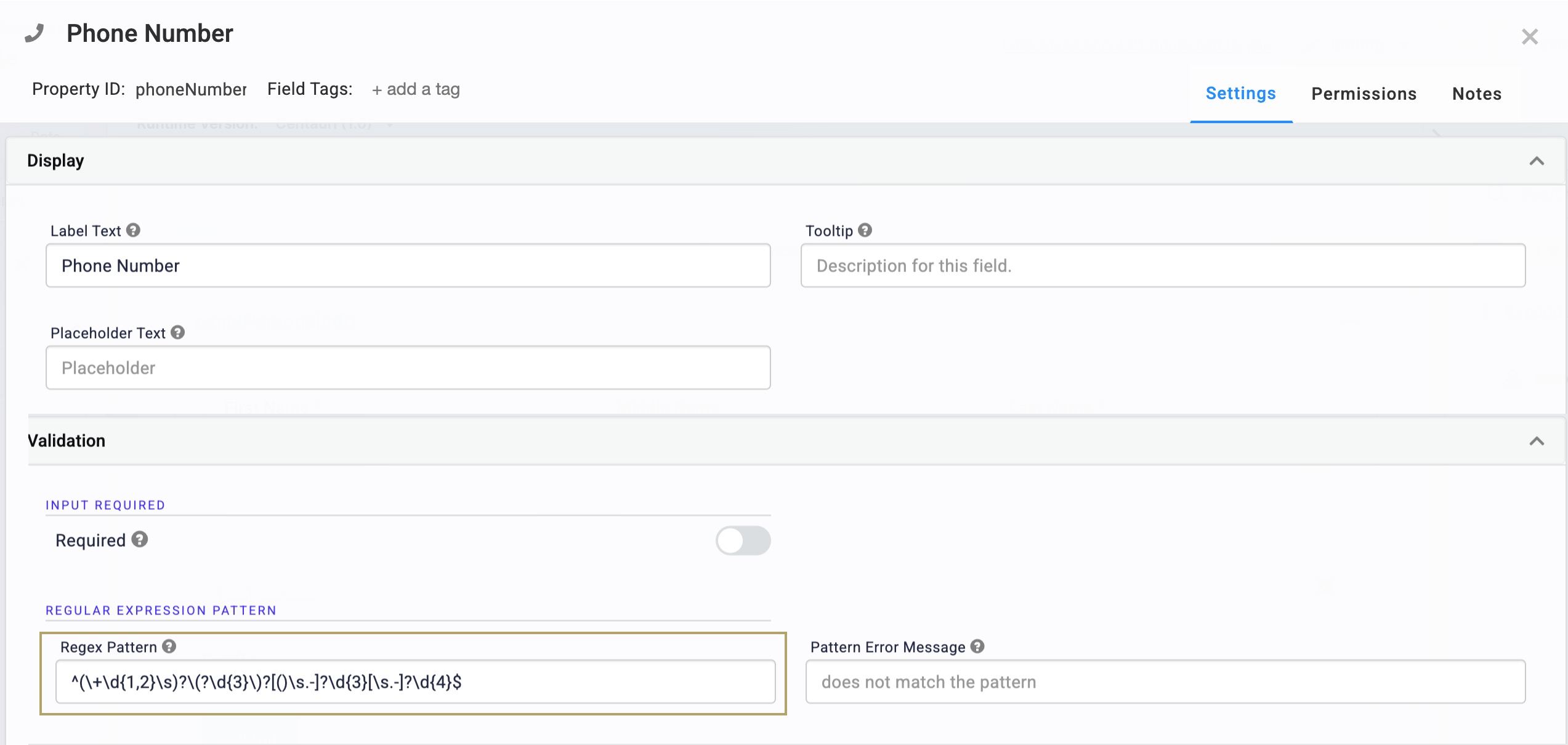The height and width of the screenshot is (745, 1568).
Task: Click help icon by Pattern Error Message
Action: [977, 646]
